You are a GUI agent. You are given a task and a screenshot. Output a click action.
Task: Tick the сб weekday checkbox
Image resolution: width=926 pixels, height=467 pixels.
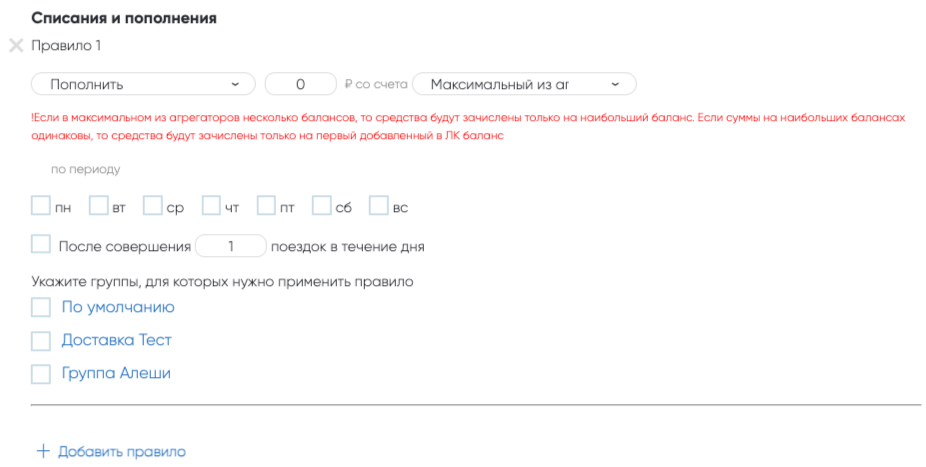pyautogui.click(x=322, y=206)
